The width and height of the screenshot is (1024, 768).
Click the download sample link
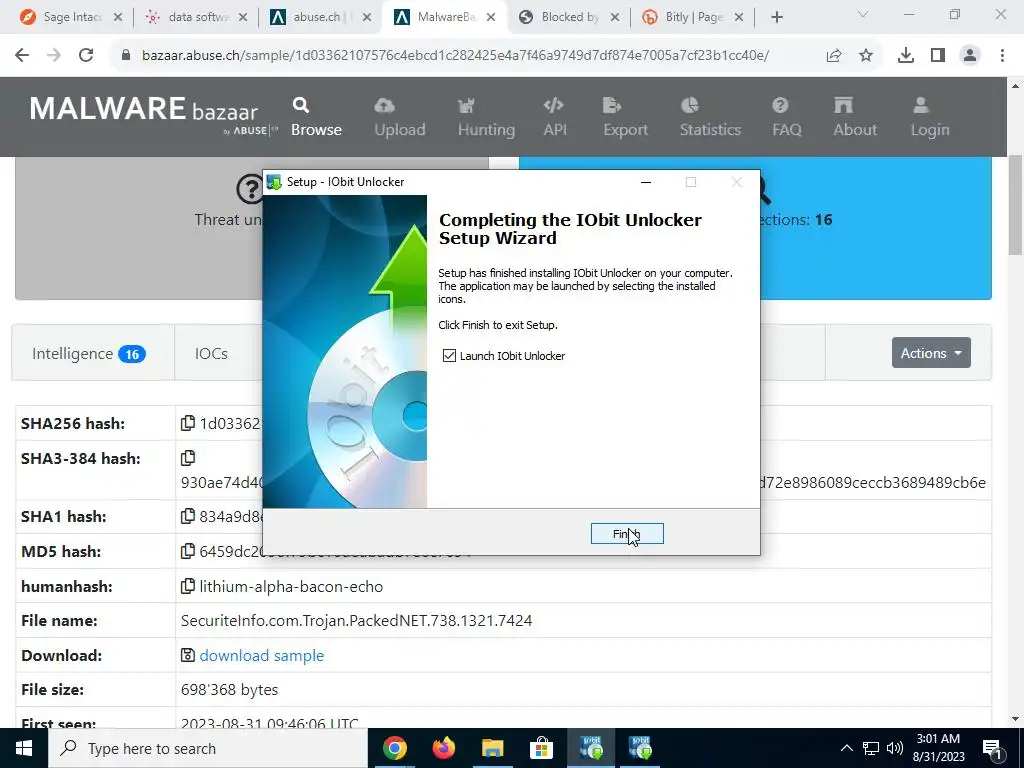(261, 655)
